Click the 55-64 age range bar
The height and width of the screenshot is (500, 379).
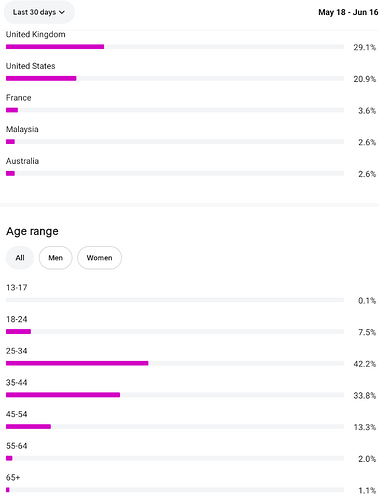(175, 458)
